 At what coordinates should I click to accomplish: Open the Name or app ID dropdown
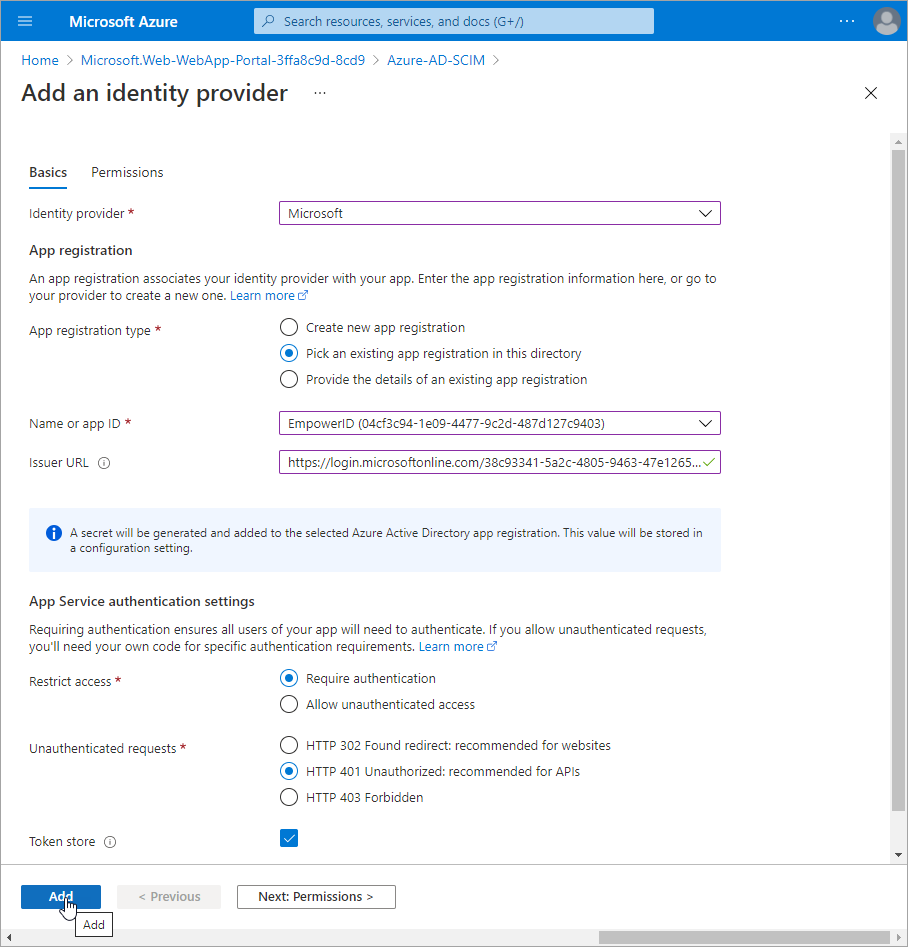pos(499,423)
